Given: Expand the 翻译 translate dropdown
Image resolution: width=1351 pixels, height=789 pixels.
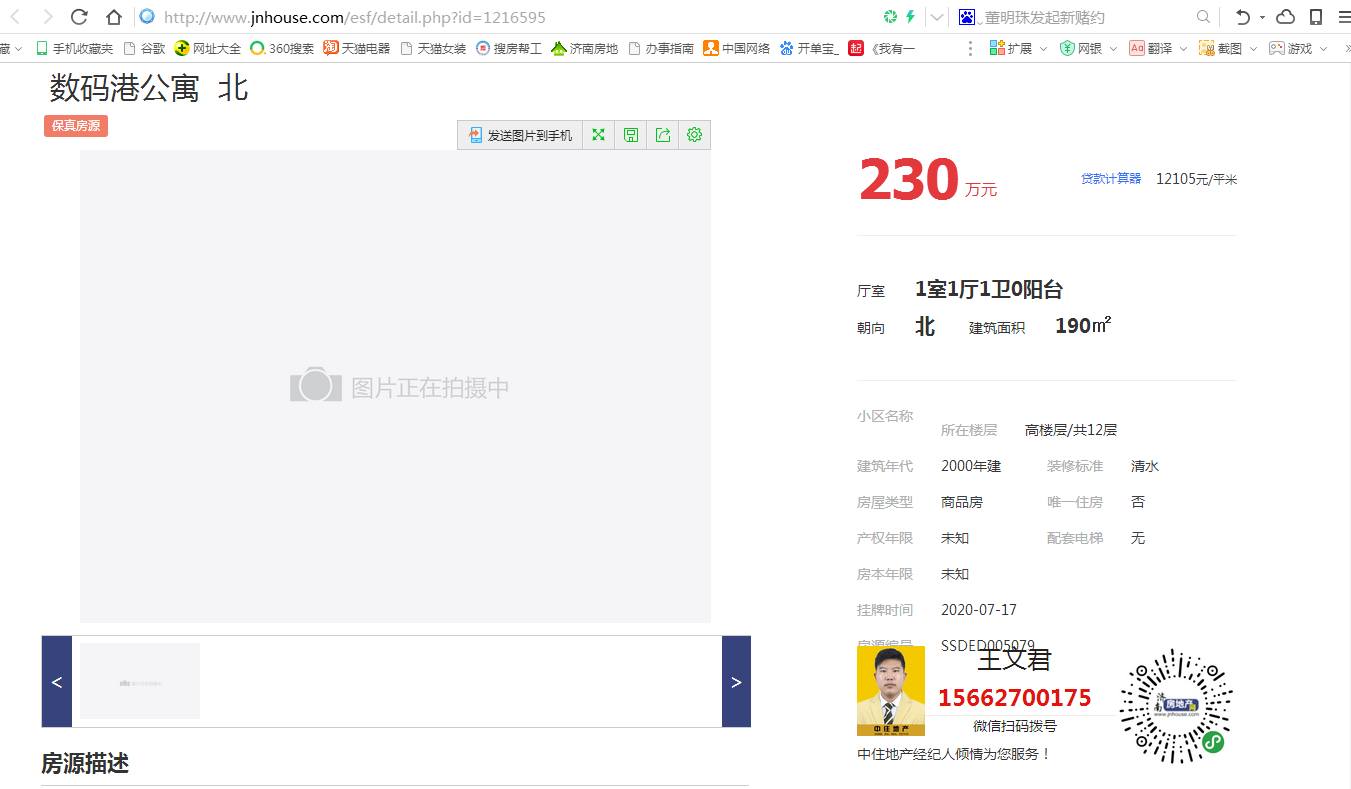Looking at the screenshot, I should (1158, 48).
